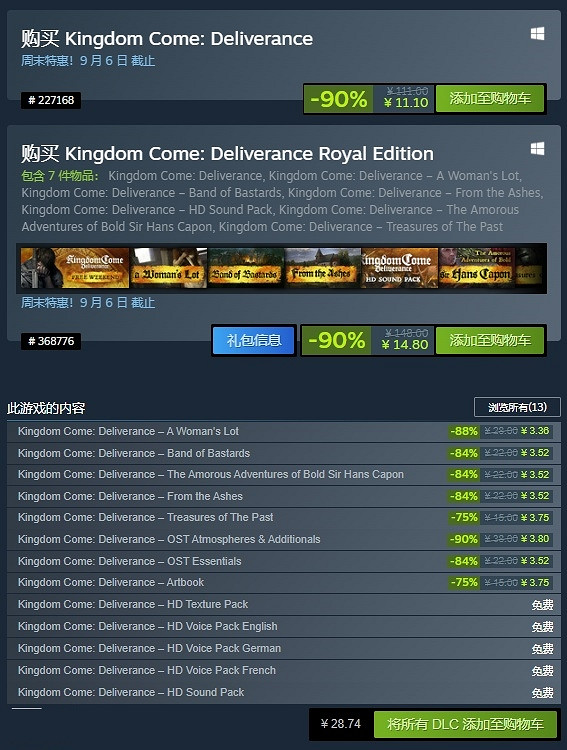The height and width of the screenshot is (750, 567).
Task: Open the HD Sound Pack thumbnail
Action: click(400, 268)
